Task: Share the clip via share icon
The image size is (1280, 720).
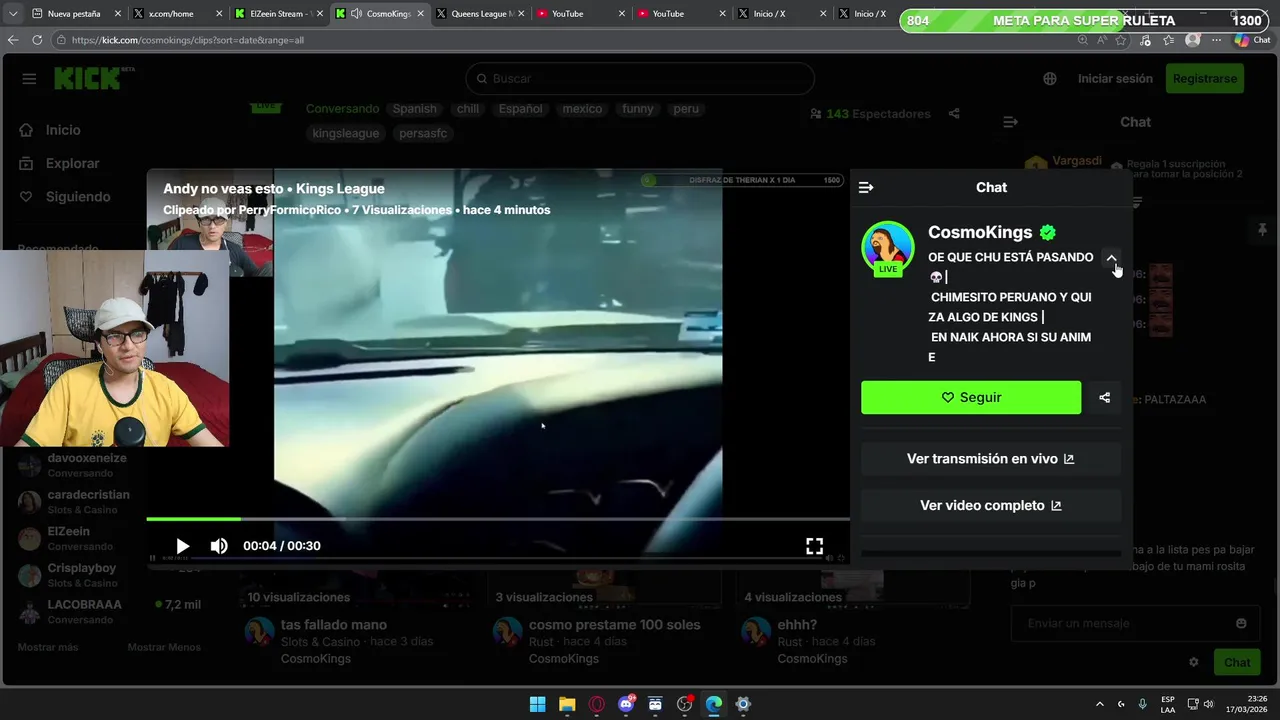Action: 1104,397
